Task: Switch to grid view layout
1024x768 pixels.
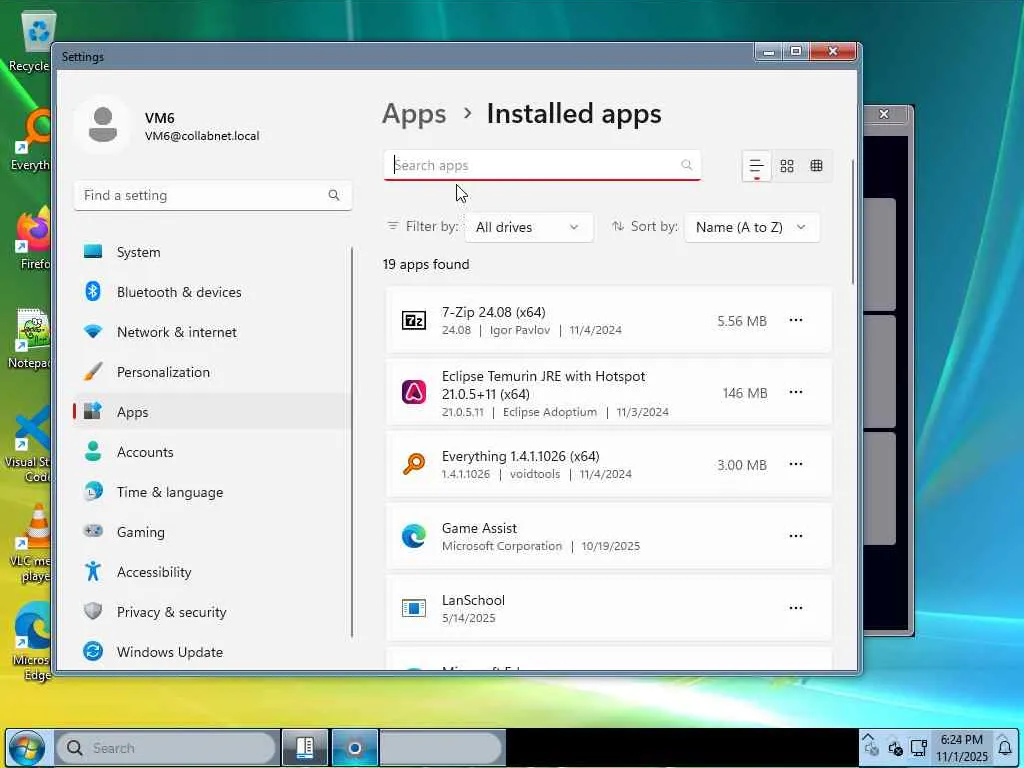Action: (x=787, y=166)
